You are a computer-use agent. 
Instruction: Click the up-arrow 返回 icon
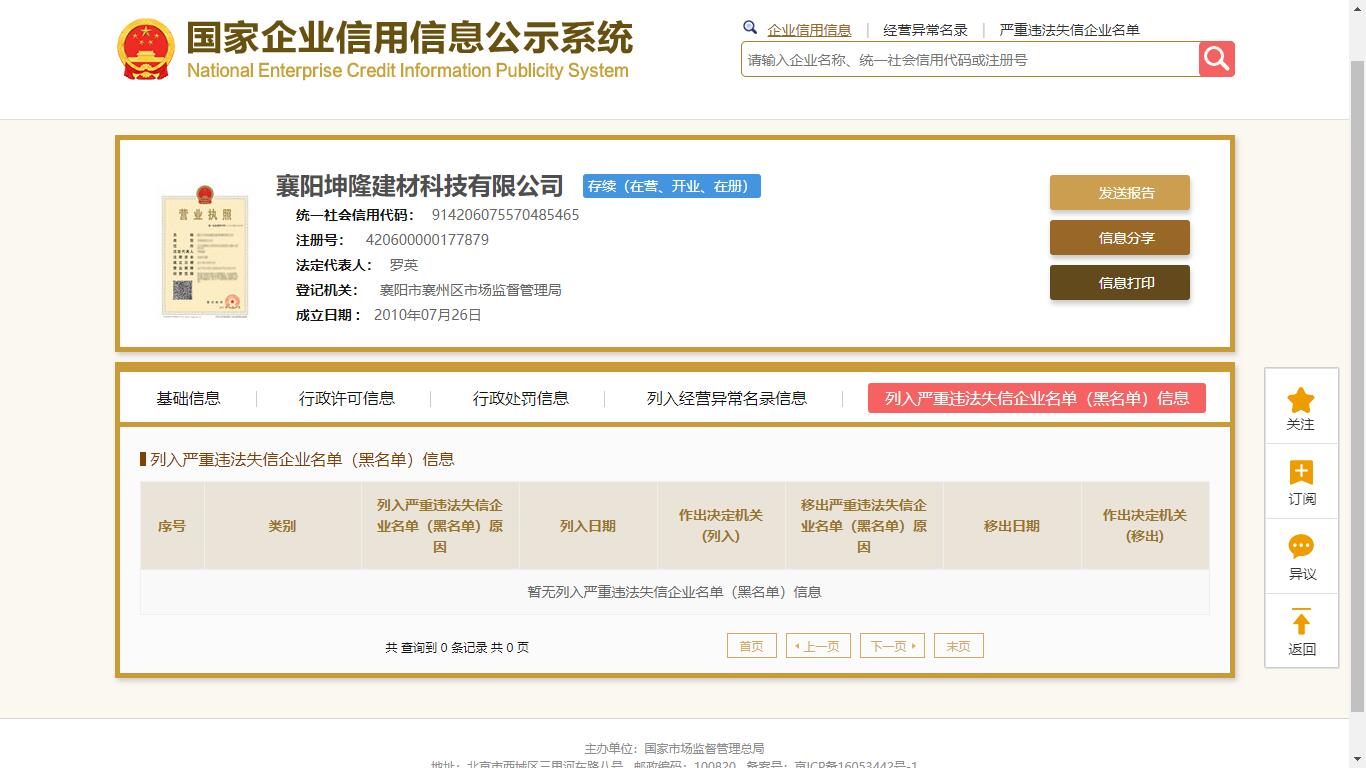pos(1301,622)
